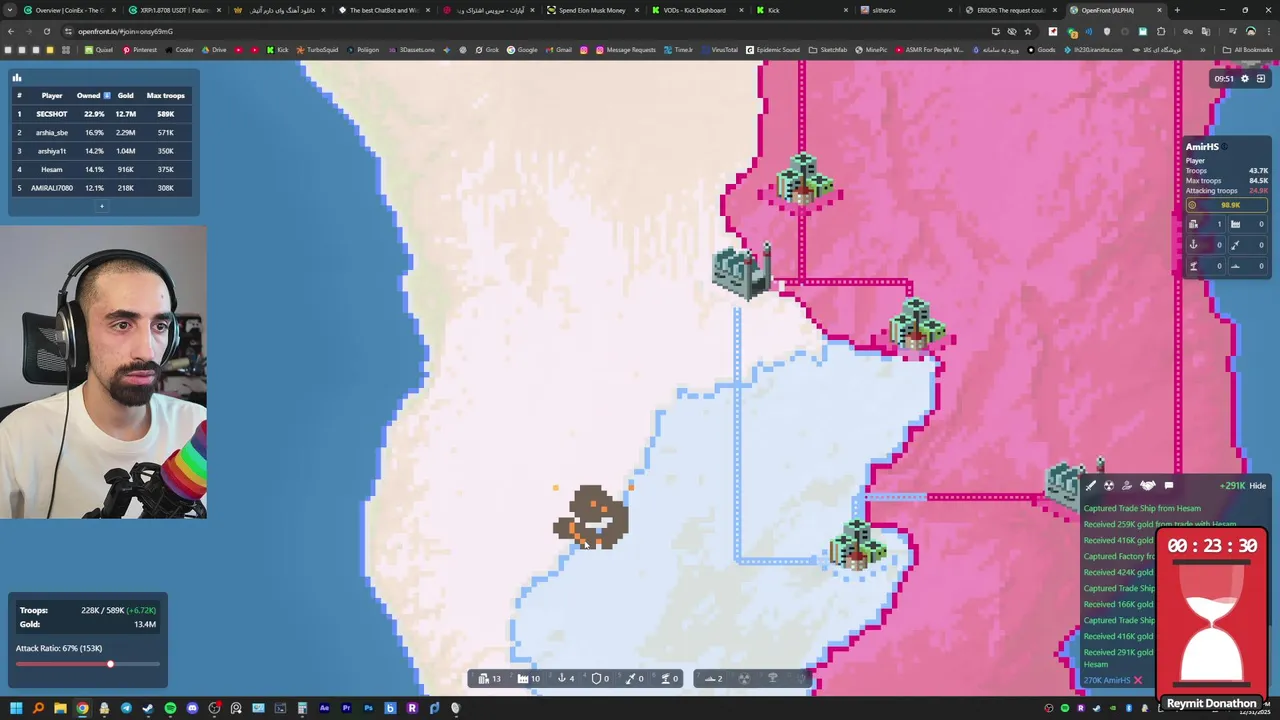Click Hesam player row in leaderboard
Screen dimensions: 1280x720
coord(101,169)
